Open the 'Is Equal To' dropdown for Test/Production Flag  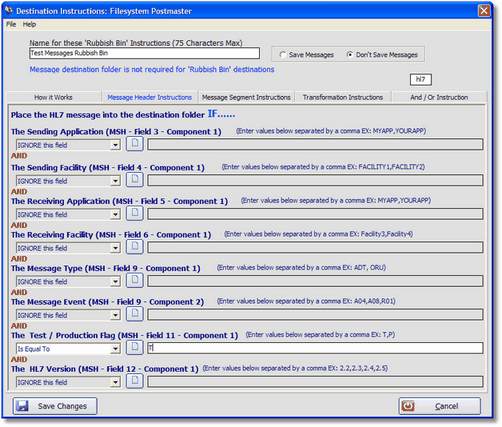coord(115,349)
